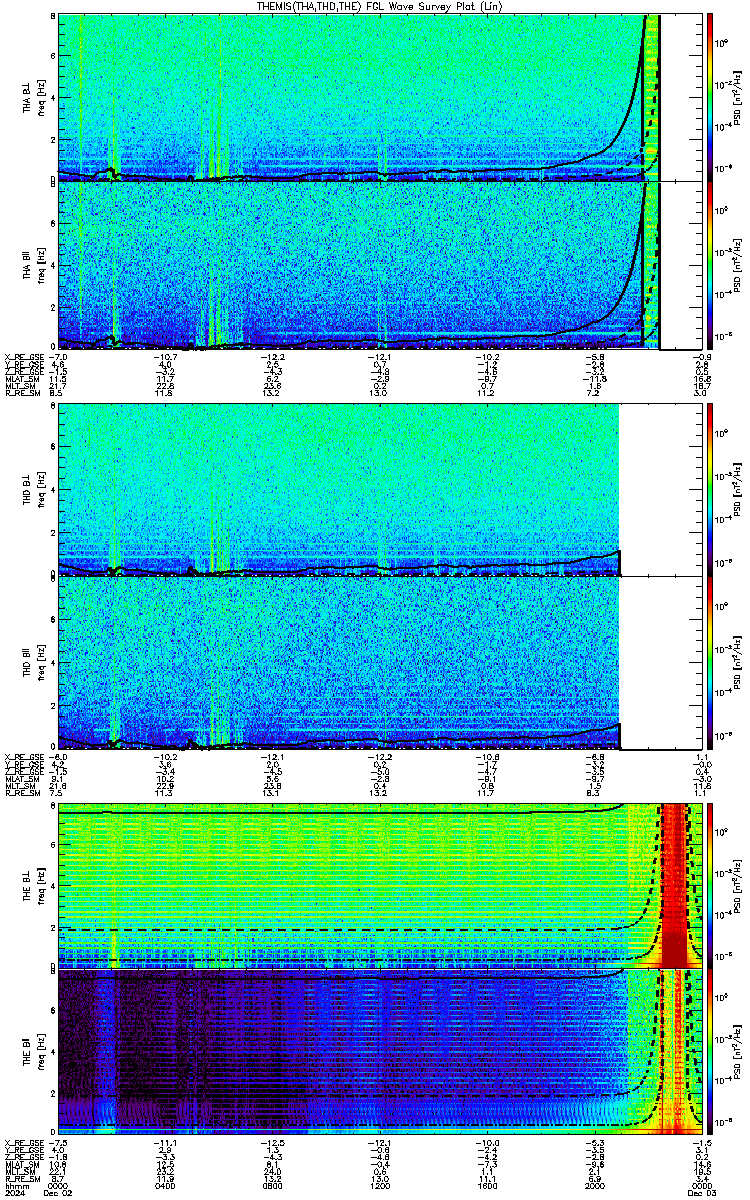750x1200 pixels.
Task: Click the PSD color bar beside THE B-perpendicular panel
Action: 710,885
